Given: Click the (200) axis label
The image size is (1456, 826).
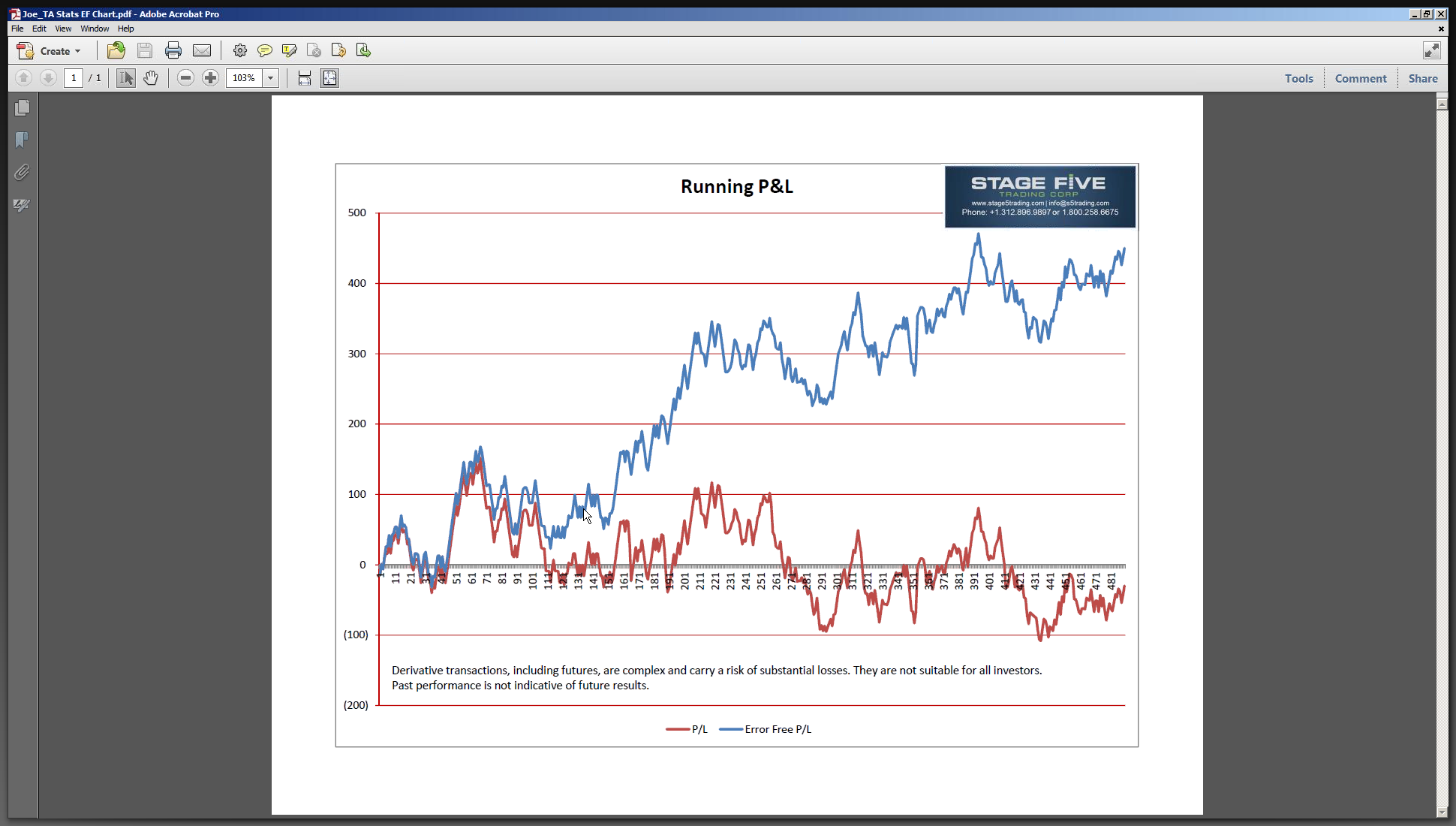Looking at the screenshot, I should click(356, 705).
